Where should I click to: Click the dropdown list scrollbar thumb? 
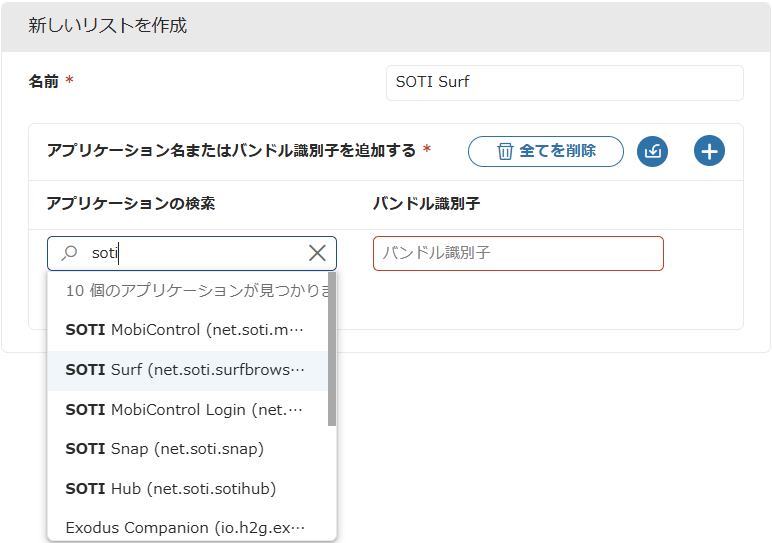[332, 349]
